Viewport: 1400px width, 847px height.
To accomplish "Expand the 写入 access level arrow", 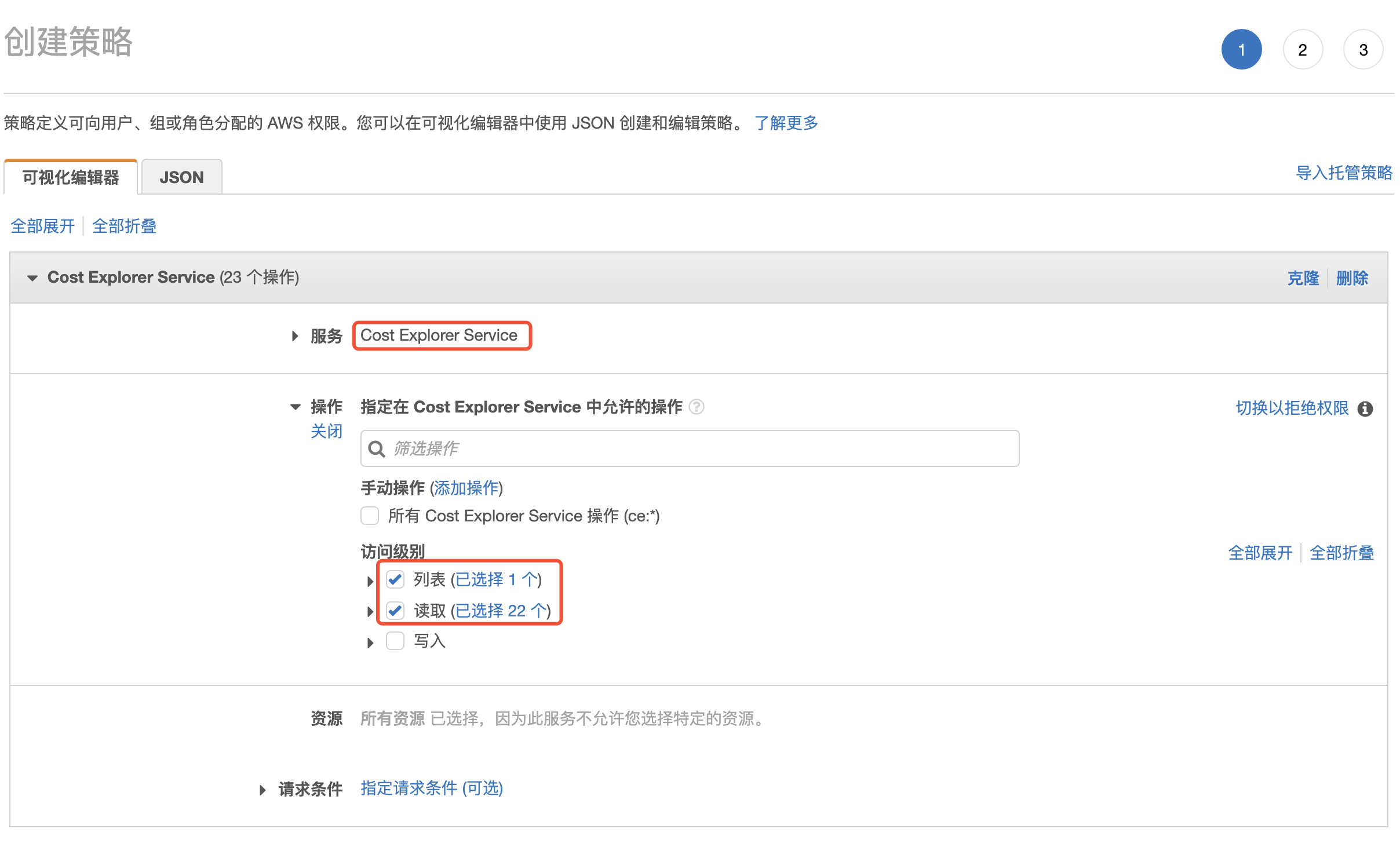I will click(370, 643).
